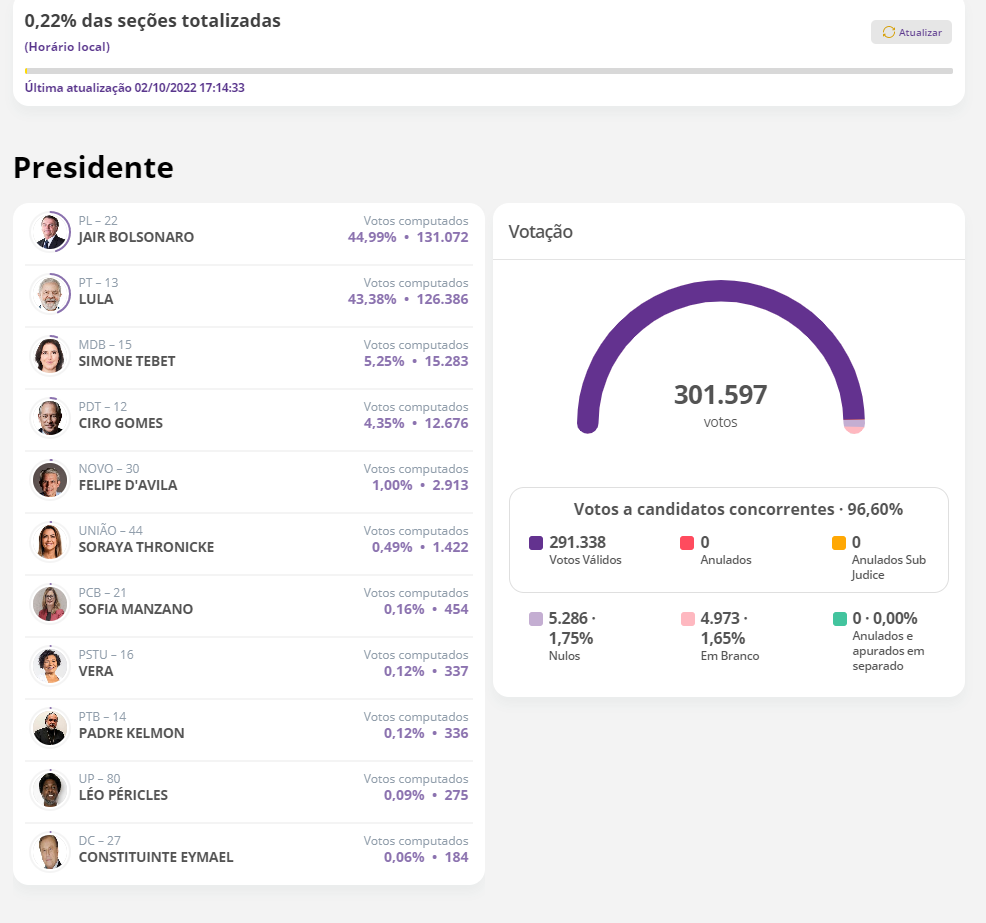Select the orange Anulados Sub Judice swatch
This screenshot has height=923, width=986.
coord(839,543)
